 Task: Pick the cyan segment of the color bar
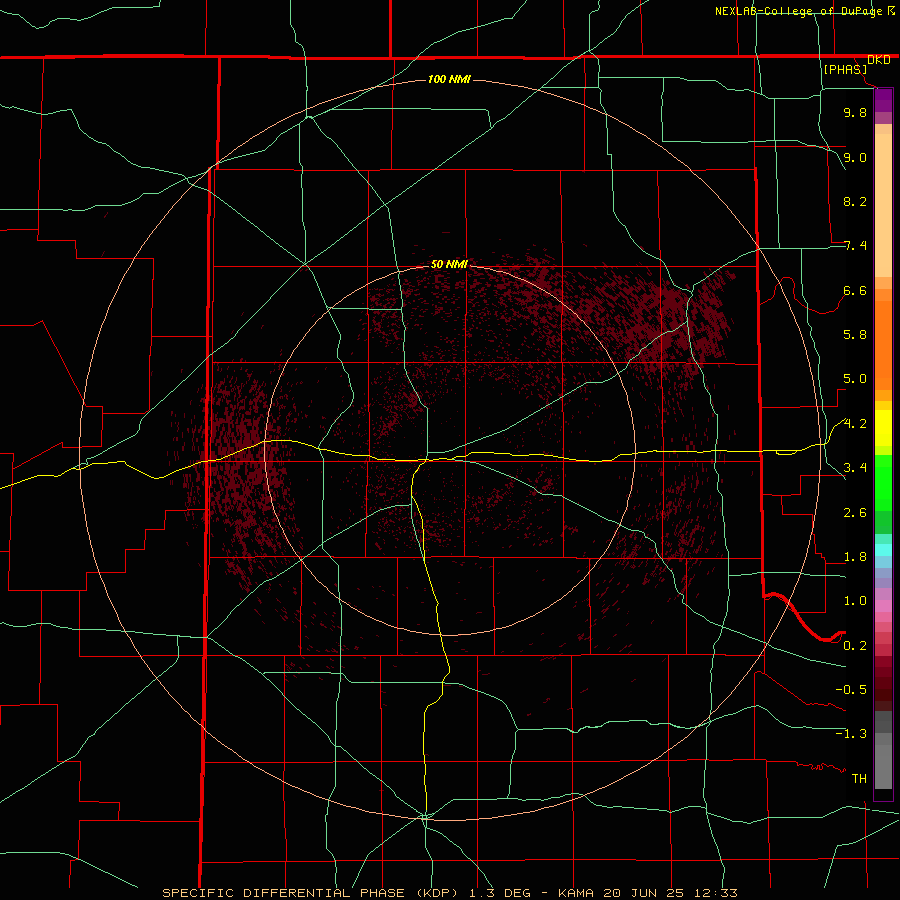883,550
